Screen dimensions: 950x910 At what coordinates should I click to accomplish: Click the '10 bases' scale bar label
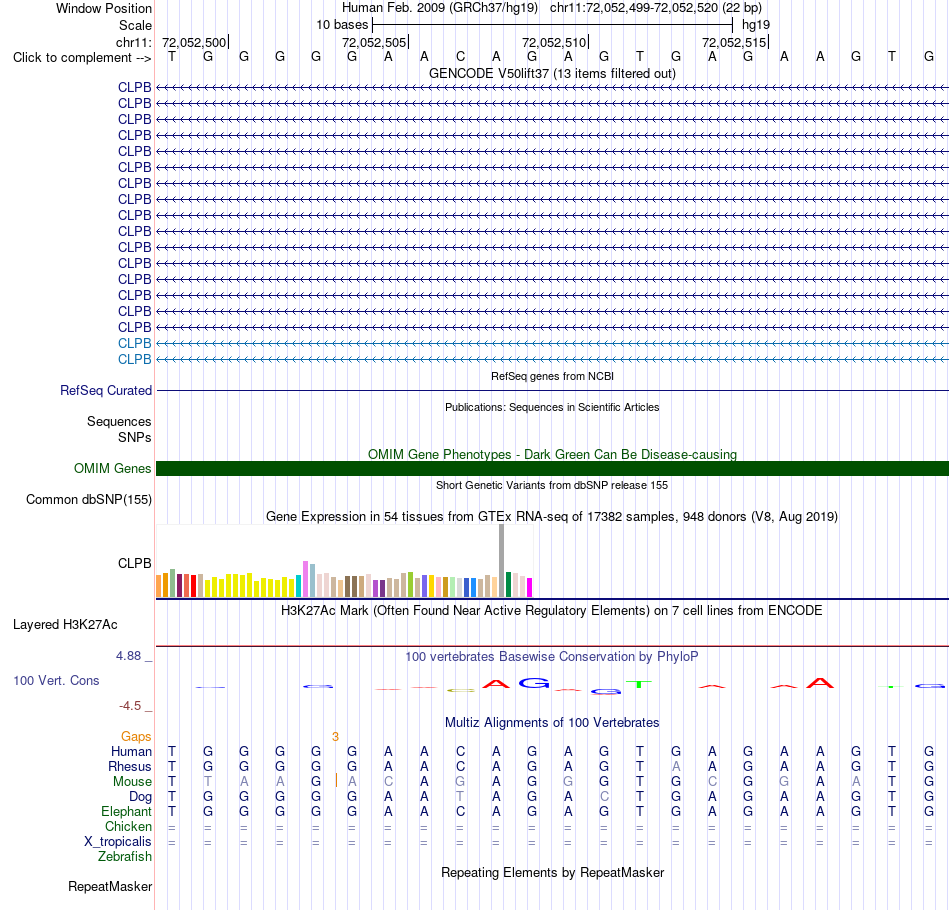[342, 25]
